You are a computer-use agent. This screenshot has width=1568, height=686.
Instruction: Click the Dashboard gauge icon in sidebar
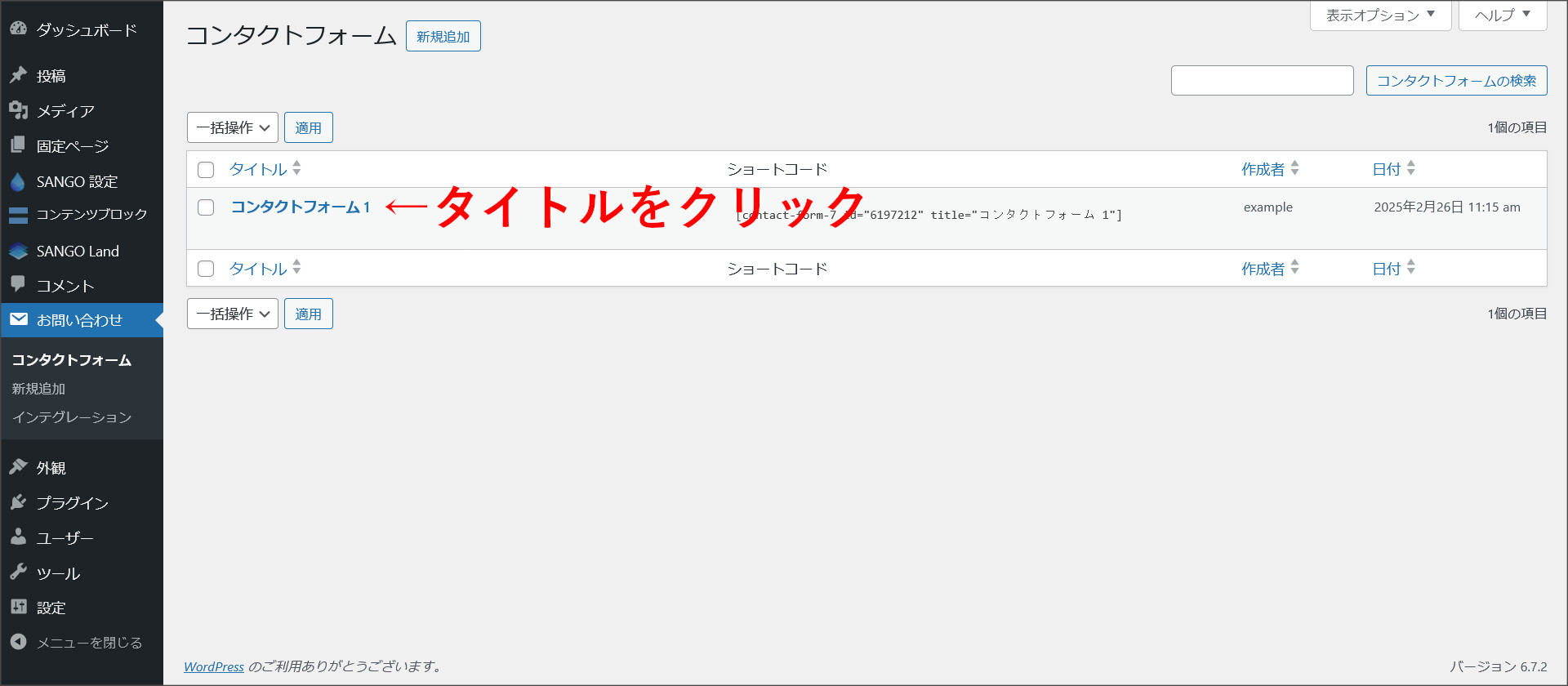pos(18,29)
